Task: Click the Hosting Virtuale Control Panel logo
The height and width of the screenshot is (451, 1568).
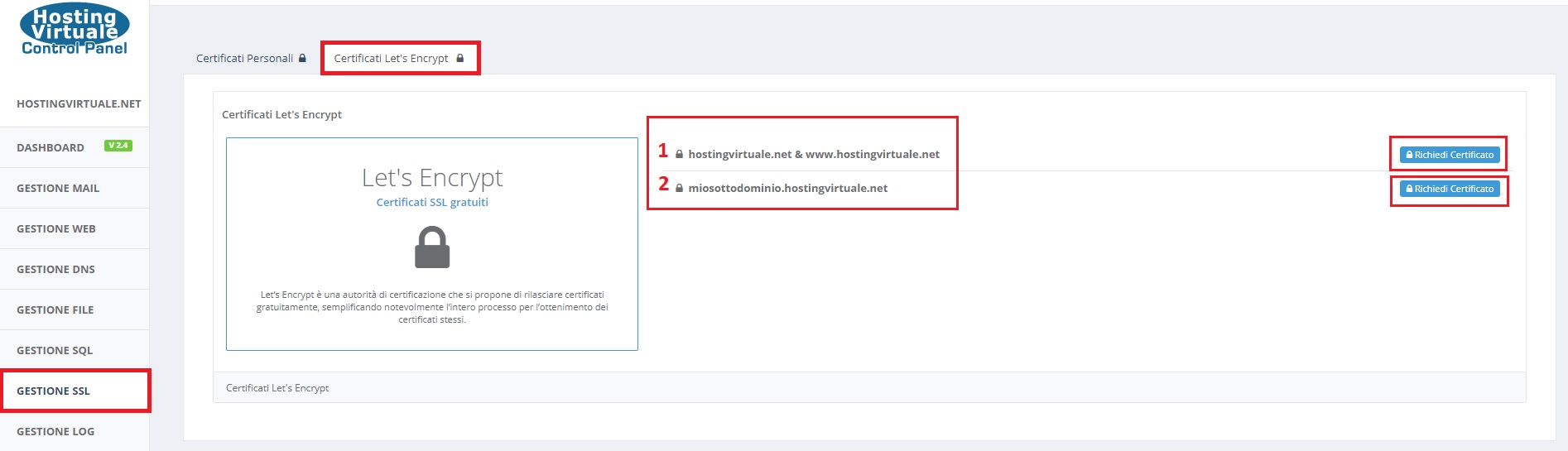Action: tap(75, 29)
